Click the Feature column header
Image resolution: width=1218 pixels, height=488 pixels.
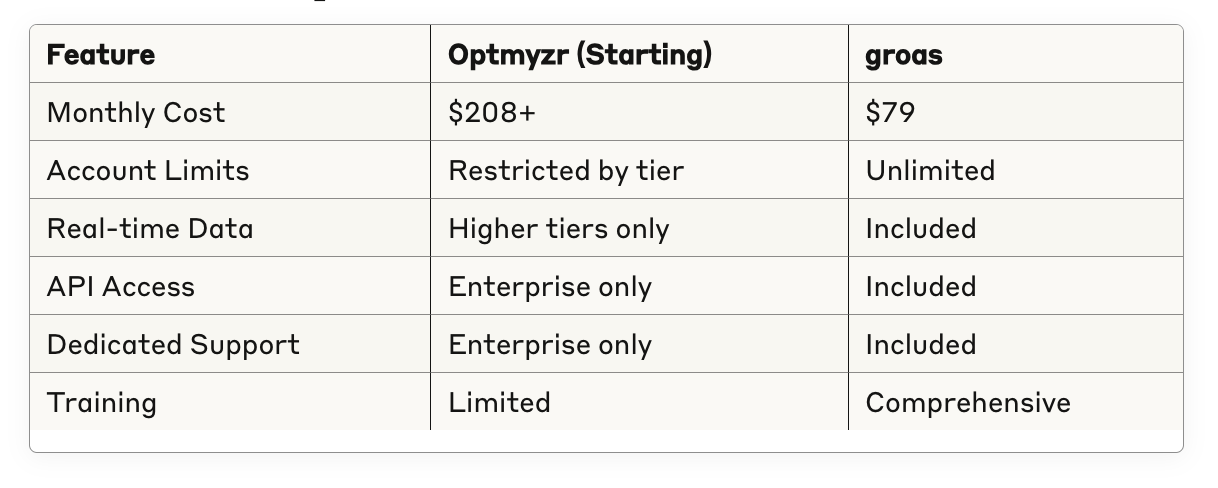[101, 54]
